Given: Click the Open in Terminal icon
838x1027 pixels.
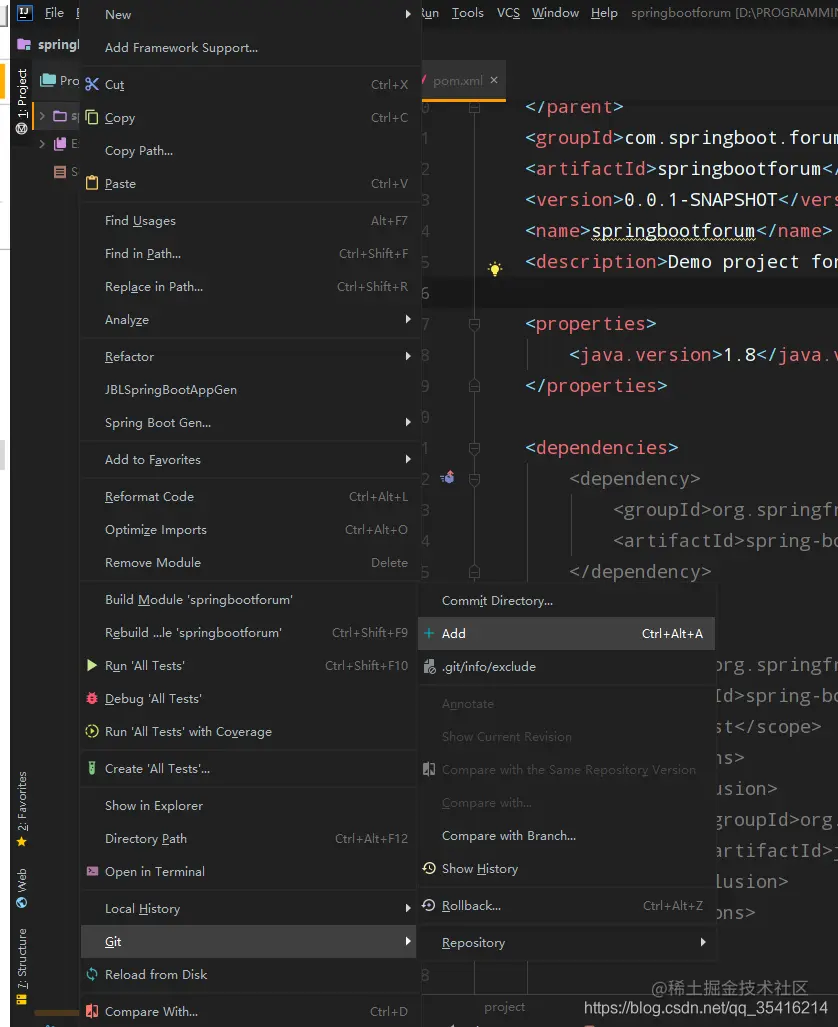Looking at the screenshot, I should [x=92, y=871].
